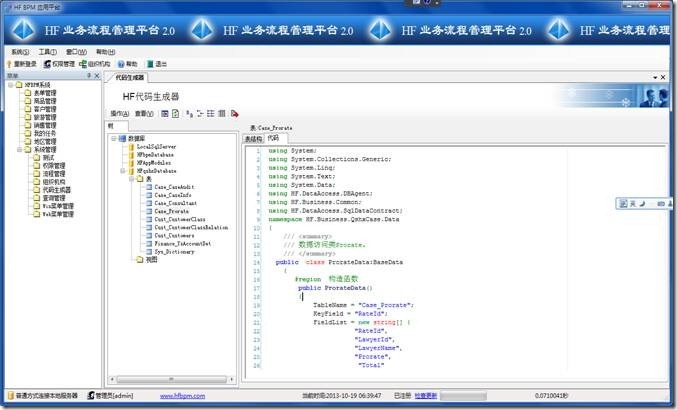Click the 重新登录 toolbar button
Viewport: 677px width, 410px height.
coord(22,64)
